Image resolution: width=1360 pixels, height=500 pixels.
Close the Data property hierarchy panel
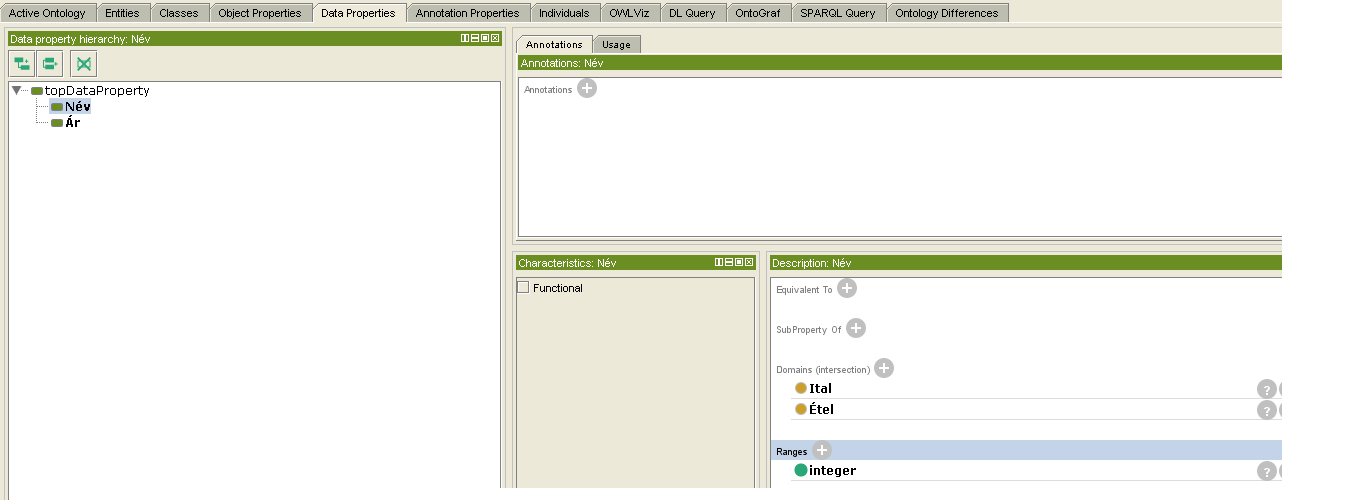pos(495,38)
